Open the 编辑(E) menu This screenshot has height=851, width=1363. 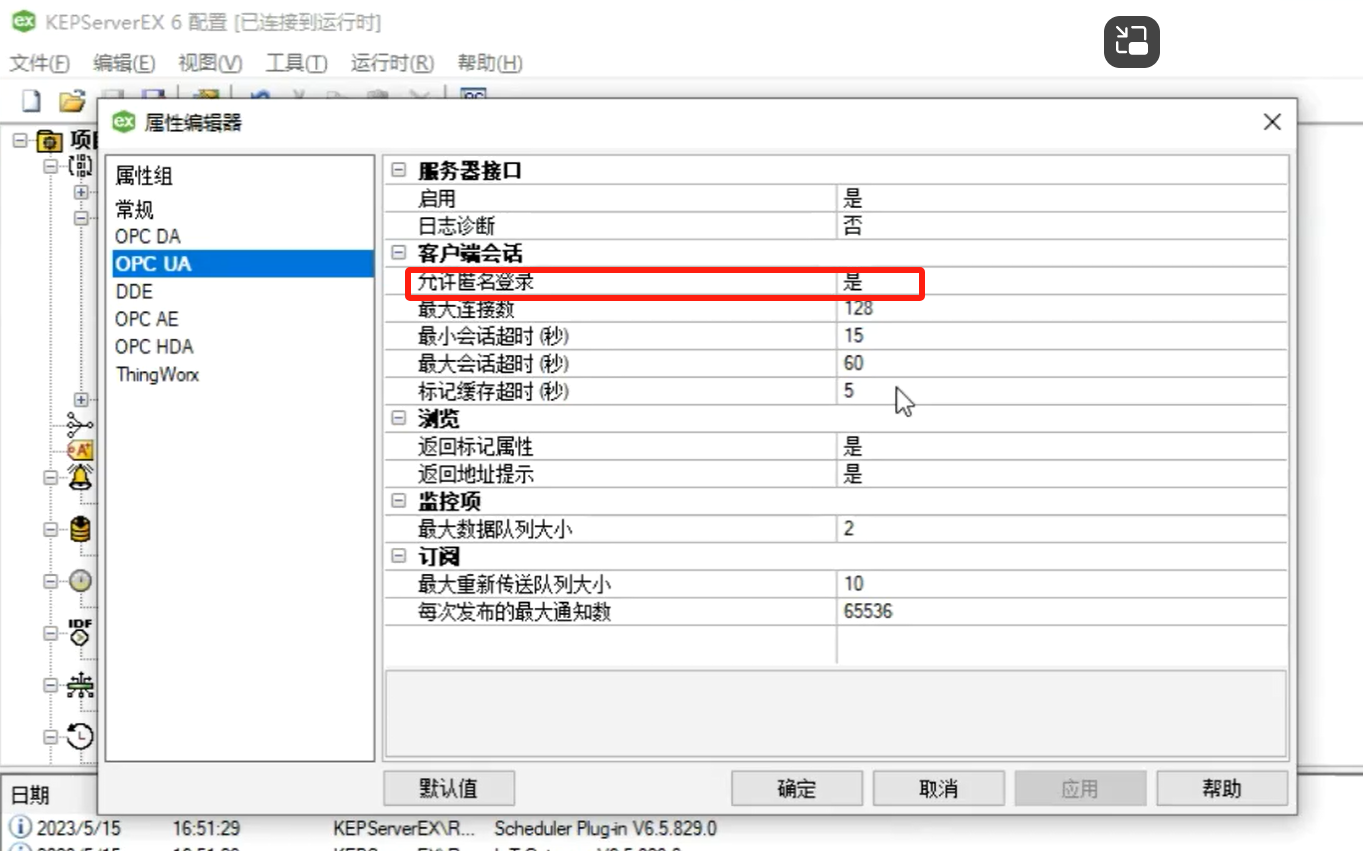point(124,63)
